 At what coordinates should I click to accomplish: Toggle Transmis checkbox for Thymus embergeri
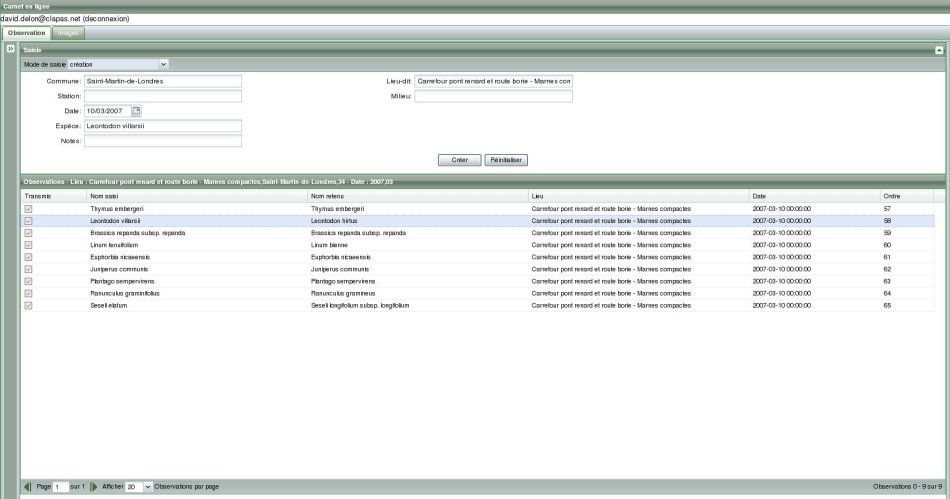click(x=29, y=208)
